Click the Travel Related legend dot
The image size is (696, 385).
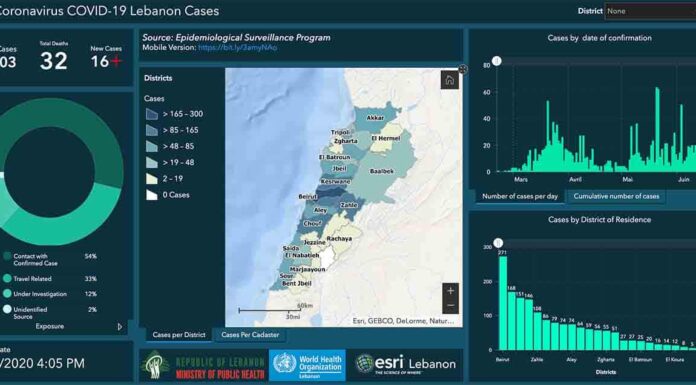[x=7, y=279]
